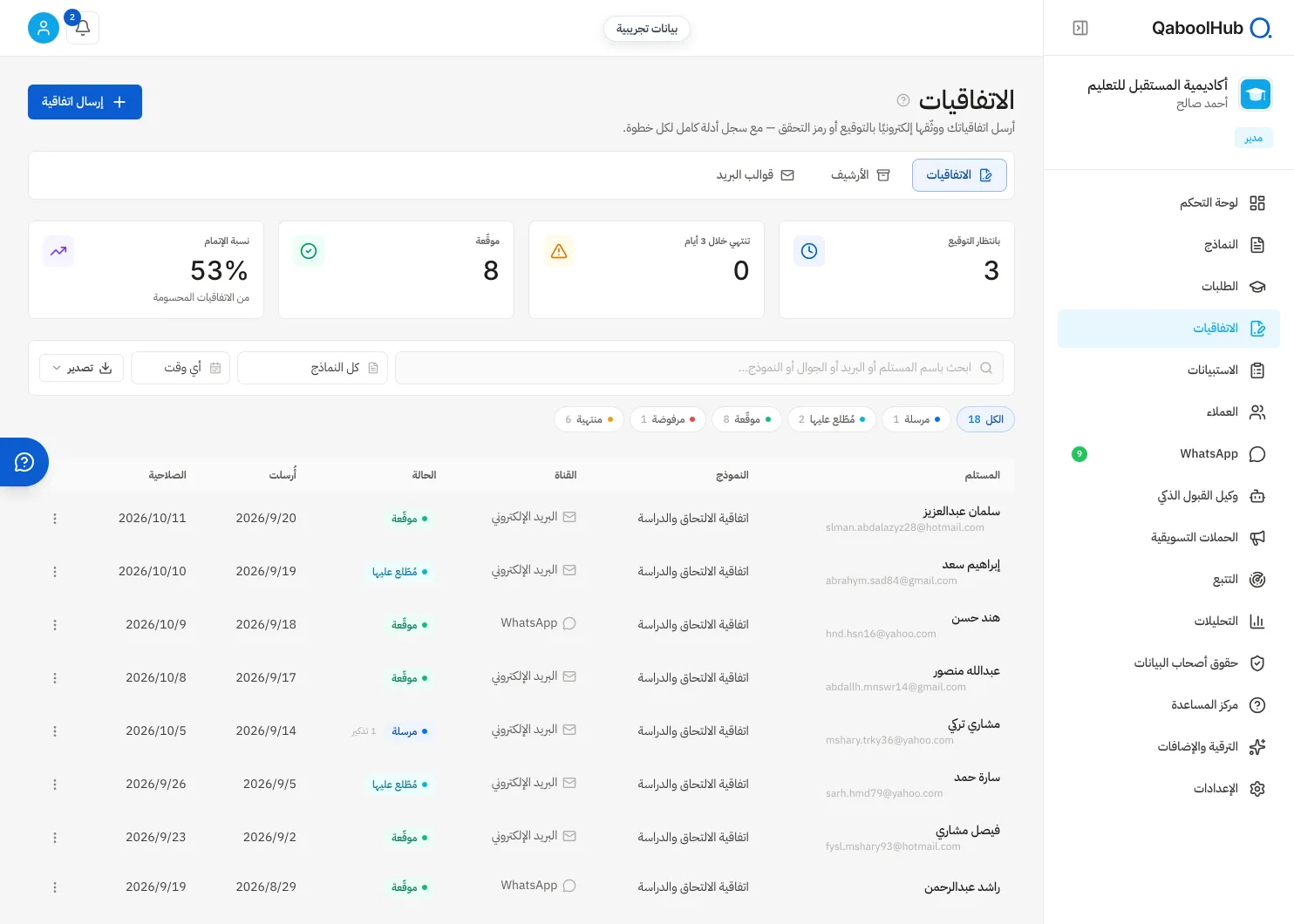This screenshot has width=1294, height=924.
Task: Open حقوق أصحاب البيانات in sidebar
Action: click(1168, 663)
